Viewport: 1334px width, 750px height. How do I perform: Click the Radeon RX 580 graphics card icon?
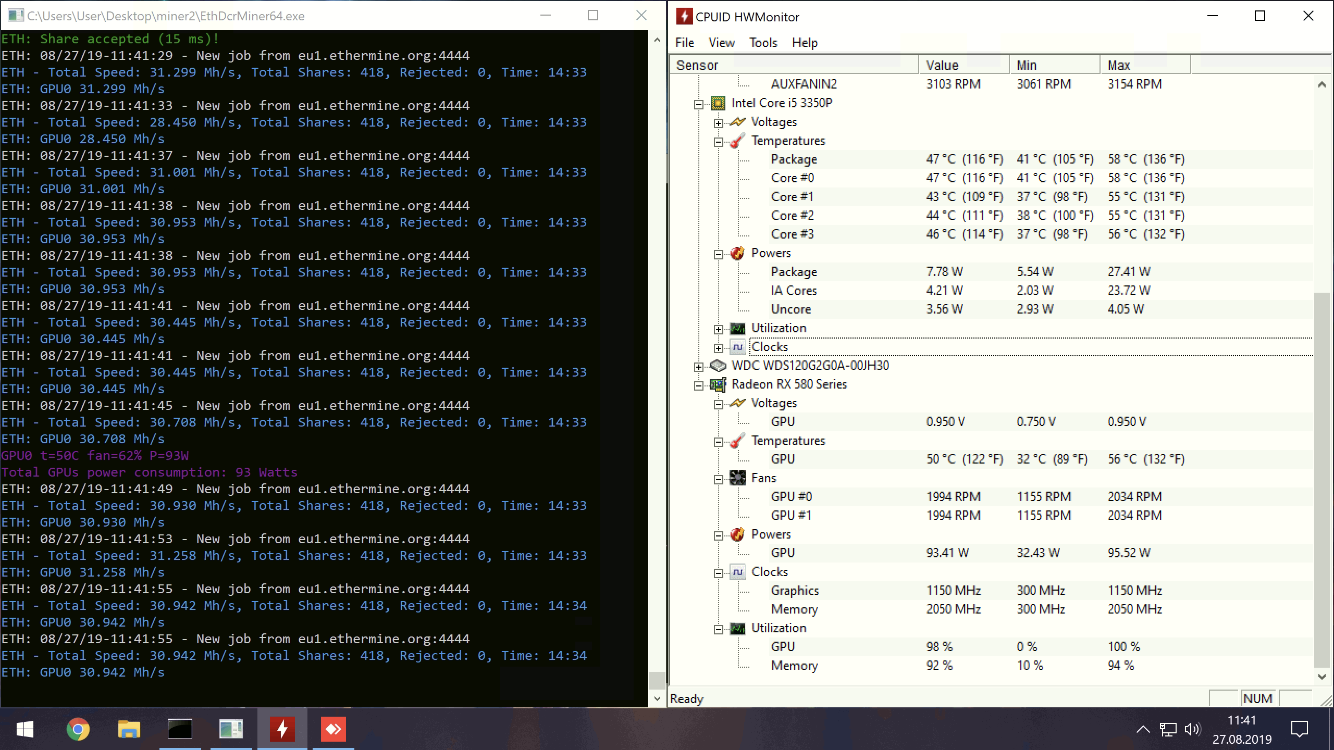click(718, 384)
